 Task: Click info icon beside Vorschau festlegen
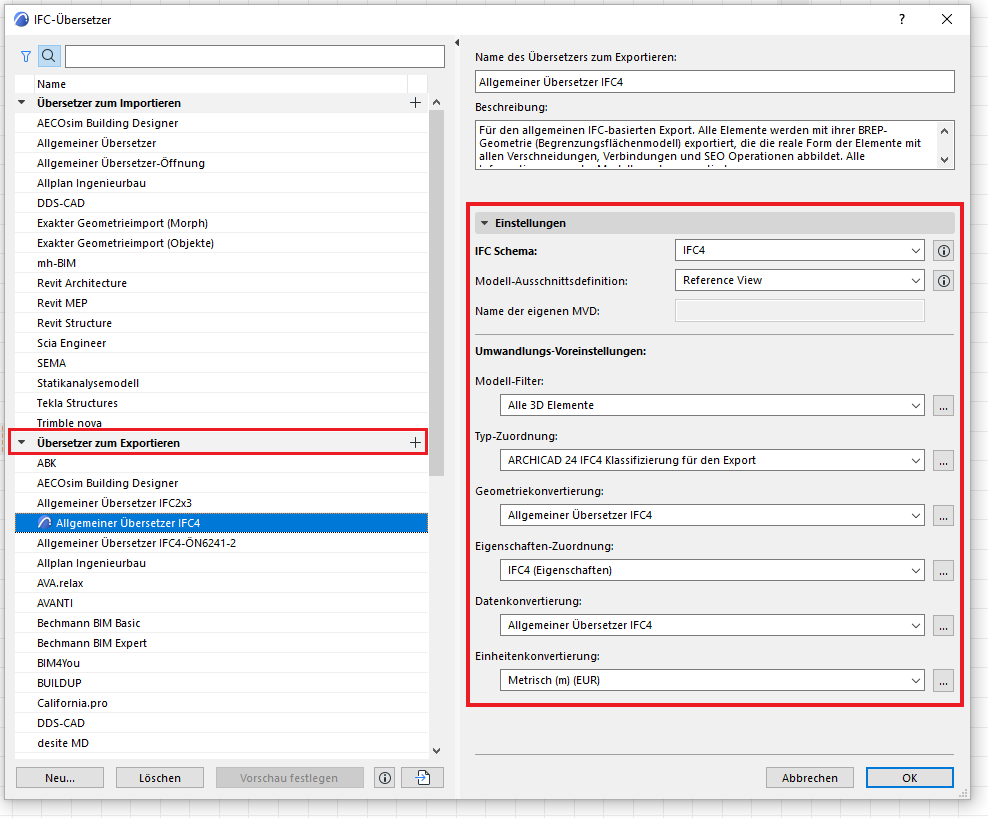pyautogui.click(x=384, y=778)
